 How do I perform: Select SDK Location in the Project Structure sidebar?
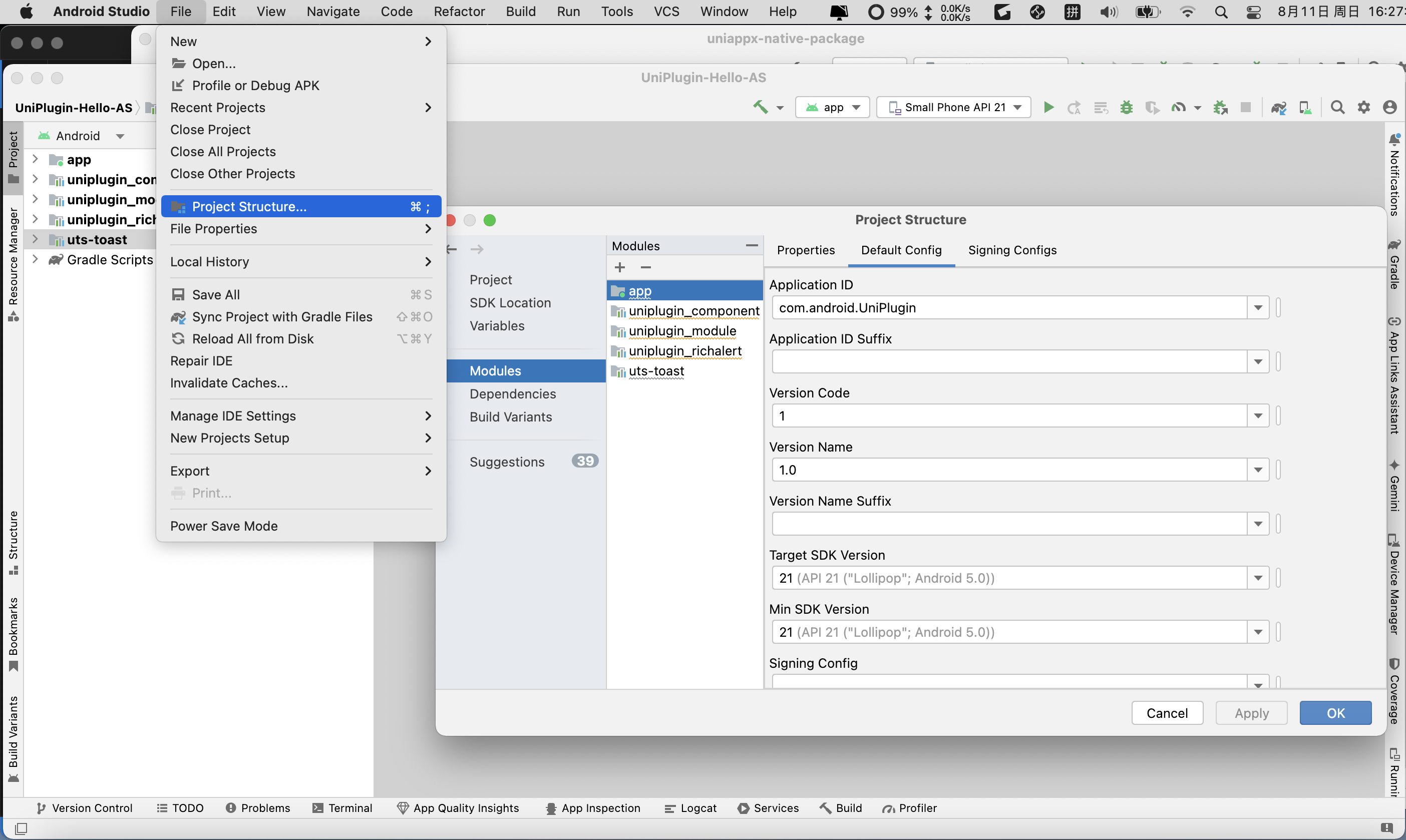[510, 302]
